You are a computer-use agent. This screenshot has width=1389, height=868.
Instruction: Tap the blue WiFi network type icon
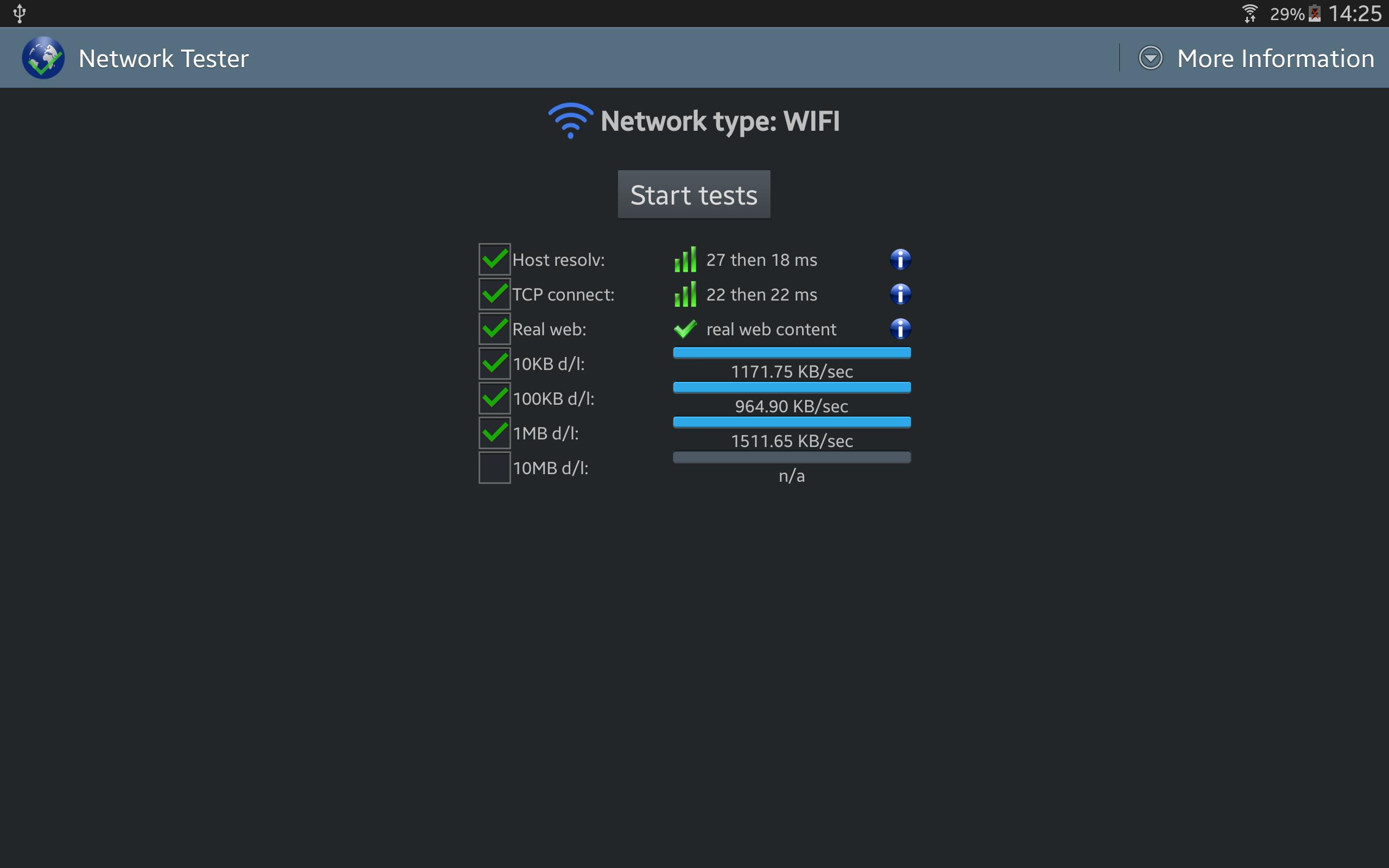pos(570,120)
